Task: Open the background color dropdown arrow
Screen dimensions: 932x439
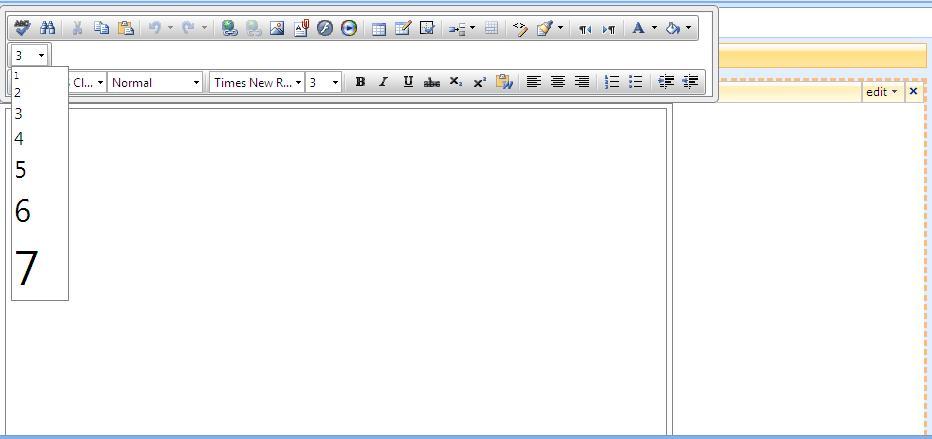Action: click(688, 28)
